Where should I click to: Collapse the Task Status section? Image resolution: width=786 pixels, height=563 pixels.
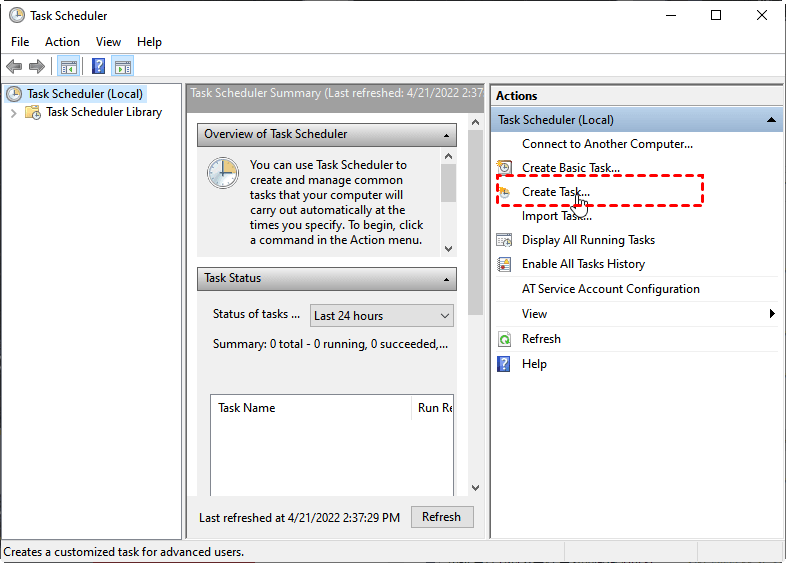tap(446, 279)
